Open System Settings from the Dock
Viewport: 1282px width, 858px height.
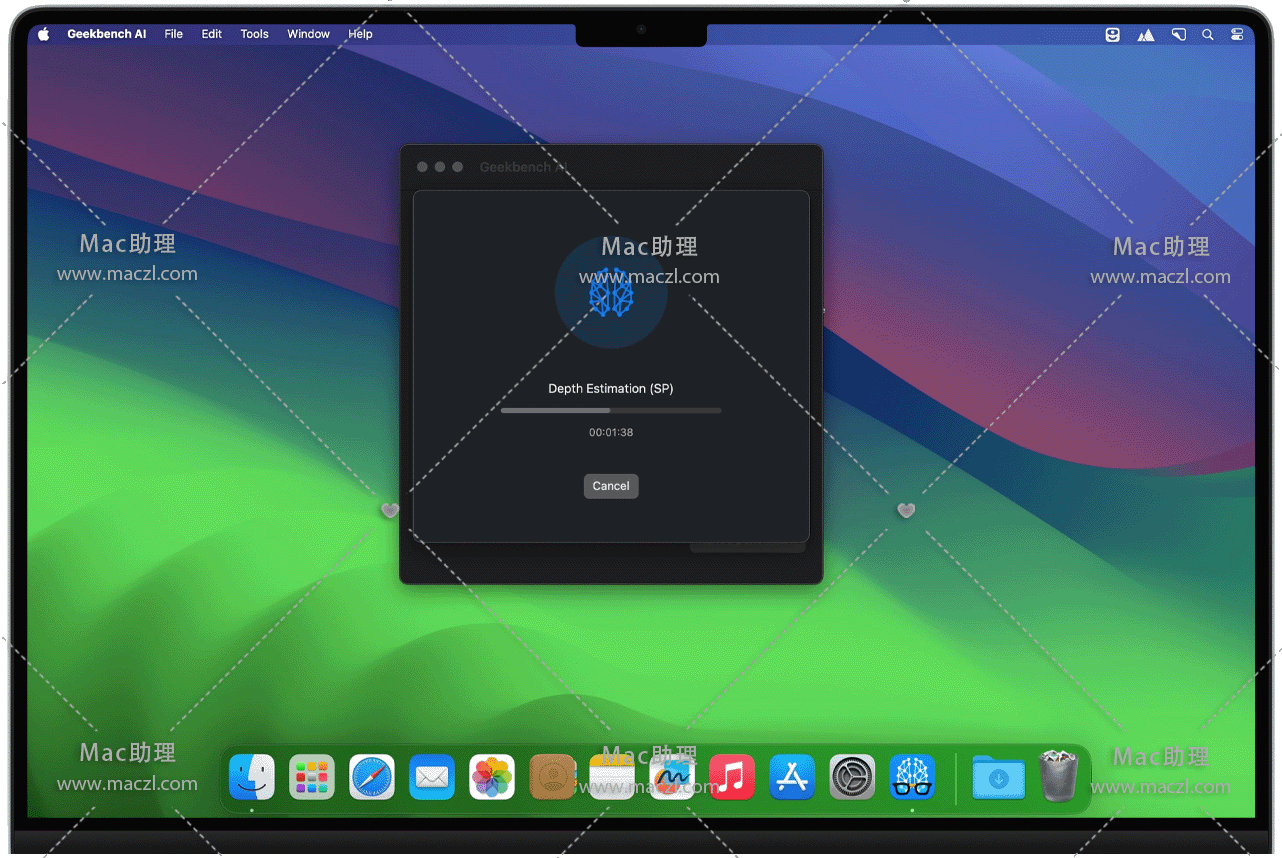(852, 777)
